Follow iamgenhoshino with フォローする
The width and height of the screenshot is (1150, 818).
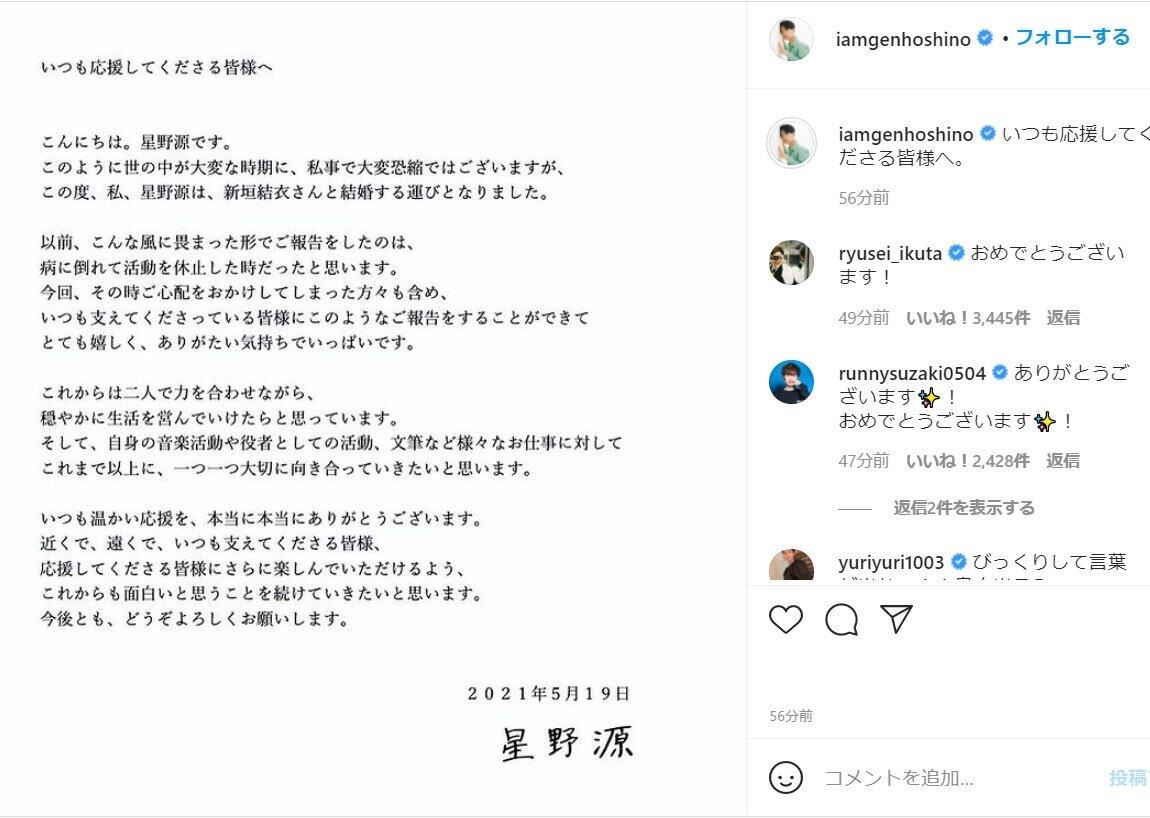coord(1072,37)
